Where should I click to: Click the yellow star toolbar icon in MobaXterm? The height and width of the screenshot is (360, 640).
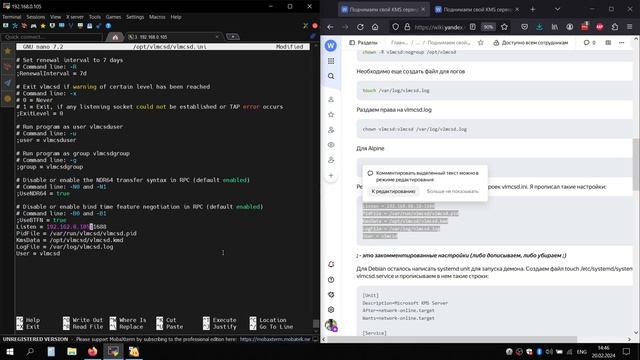click(43, 26)
